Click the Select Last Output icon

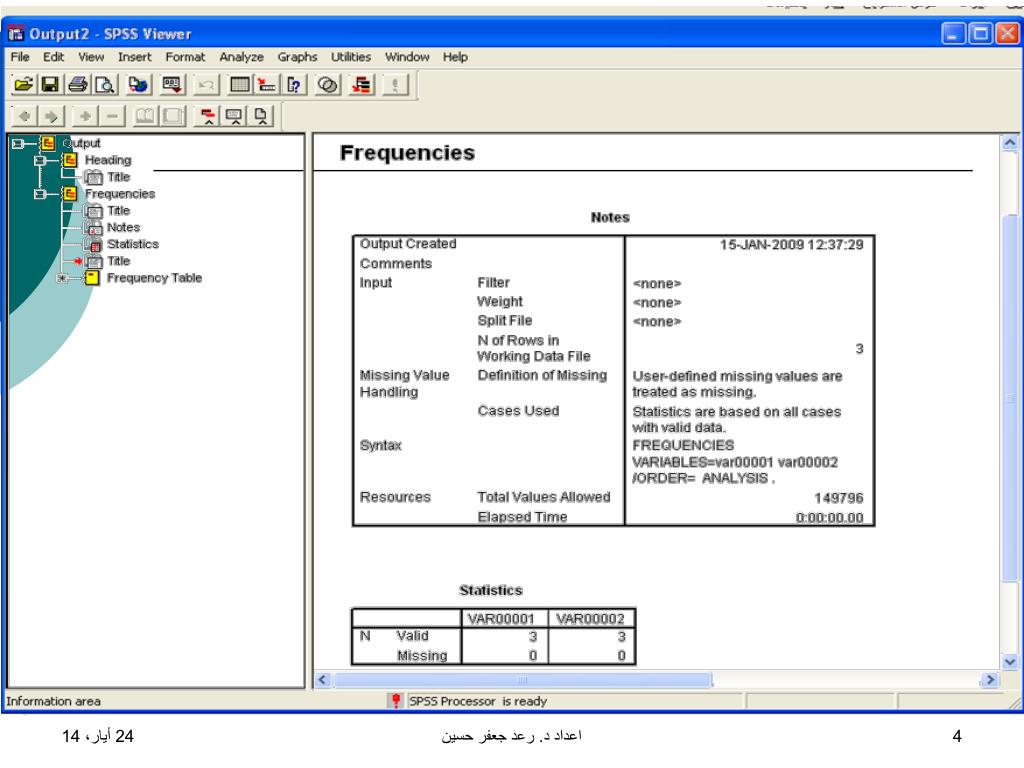point(361,85)
